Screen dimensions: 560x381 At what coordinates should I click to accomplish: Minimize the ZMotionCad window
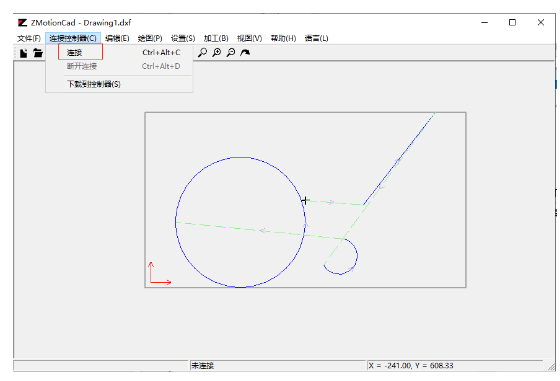click(484, 22)
